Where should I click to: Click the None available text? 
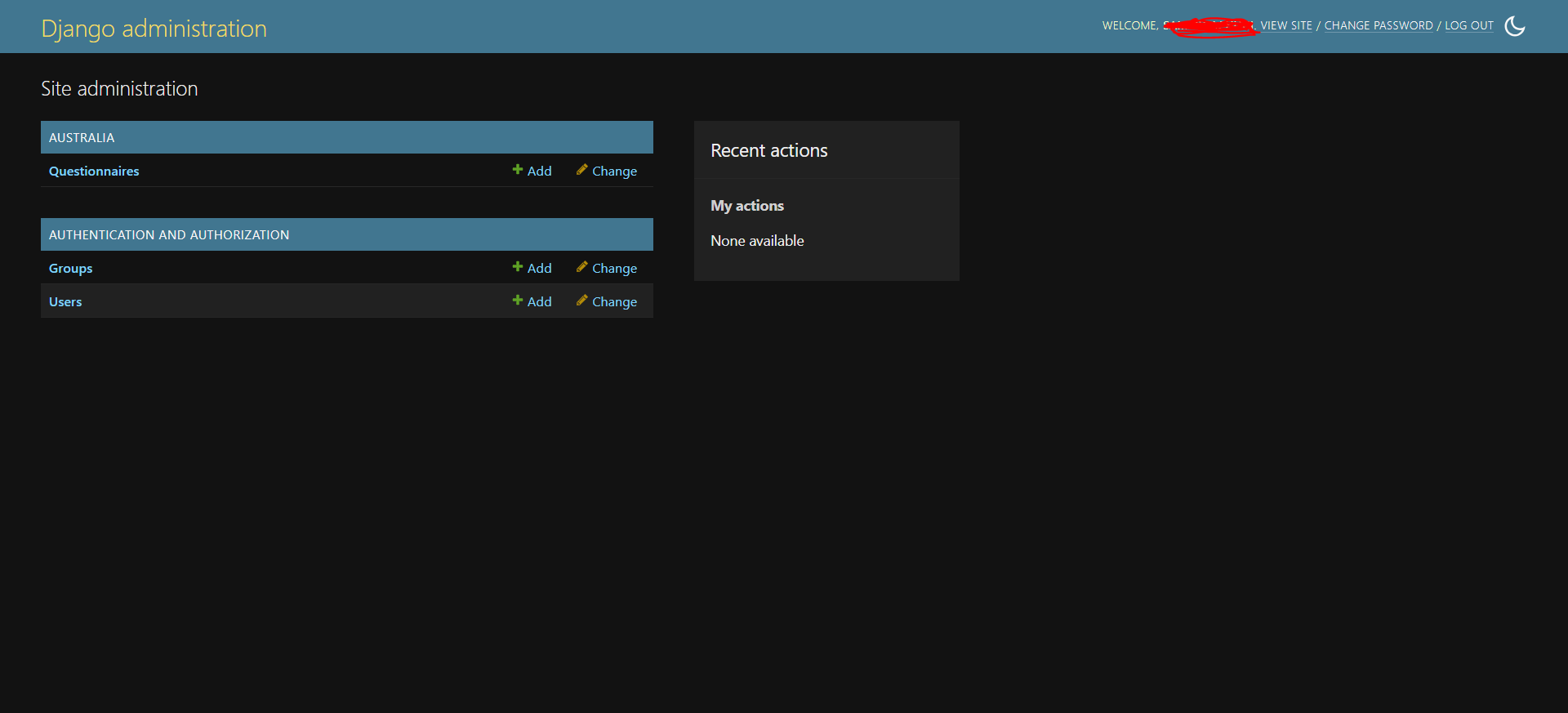point(757,241)
